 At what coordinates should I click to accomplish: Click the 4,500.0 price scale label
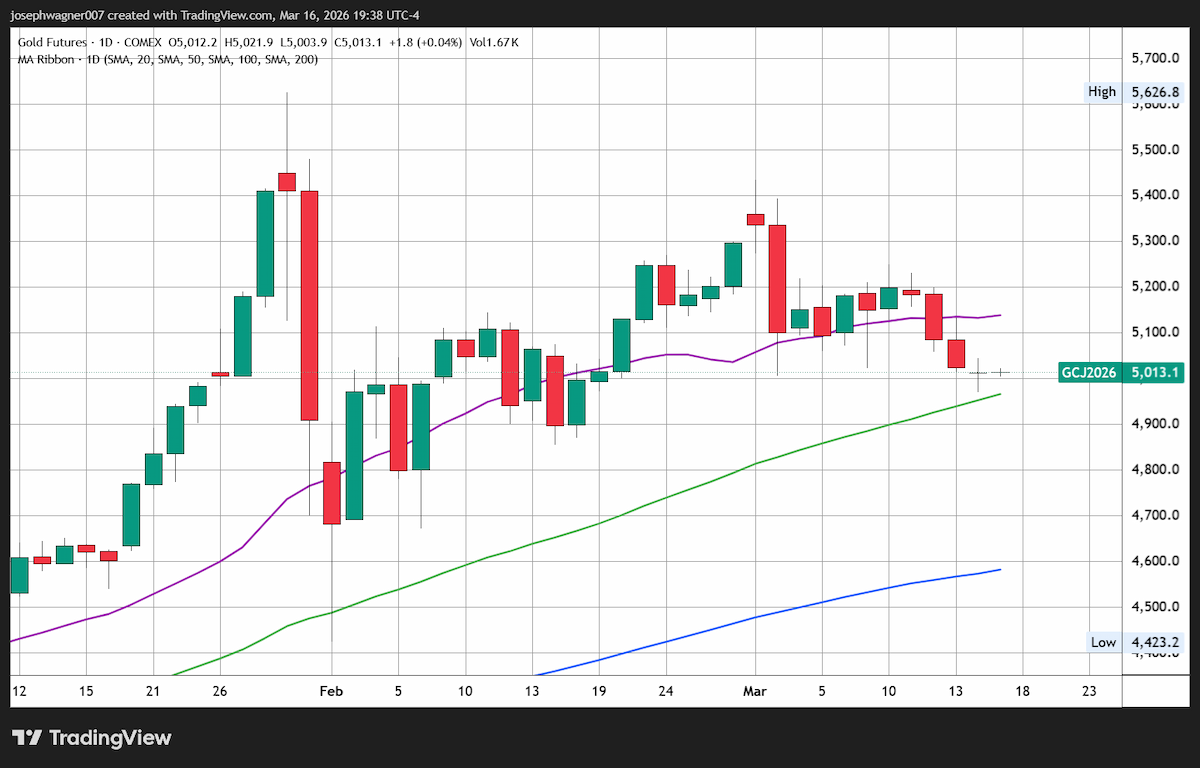click(1155, 607)
